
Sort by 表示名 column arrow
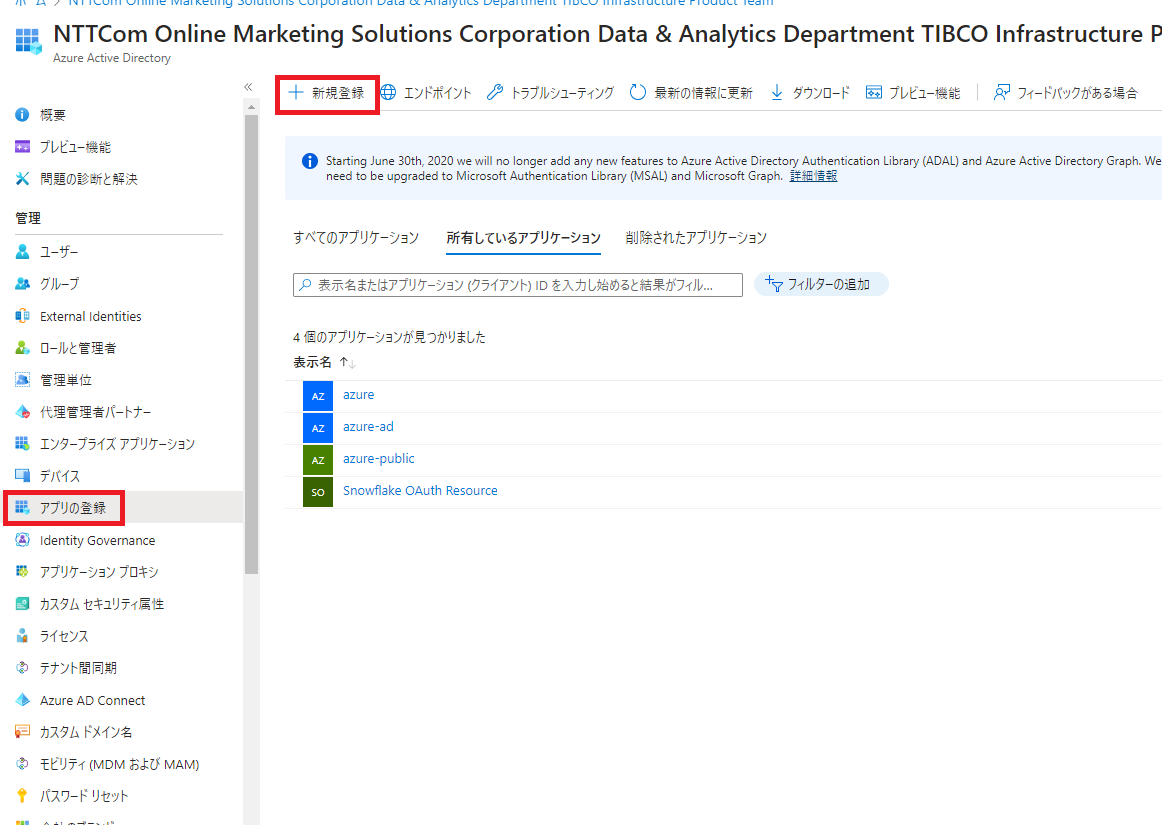point(348,362)
